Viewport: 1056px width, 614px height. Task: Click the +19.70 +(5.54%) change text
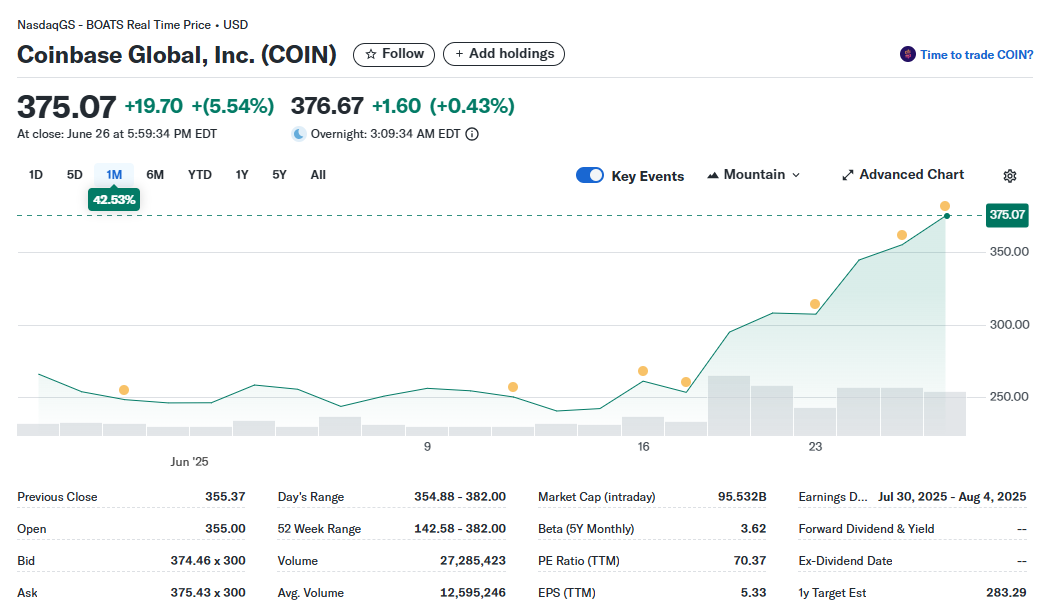click(199, 106)
